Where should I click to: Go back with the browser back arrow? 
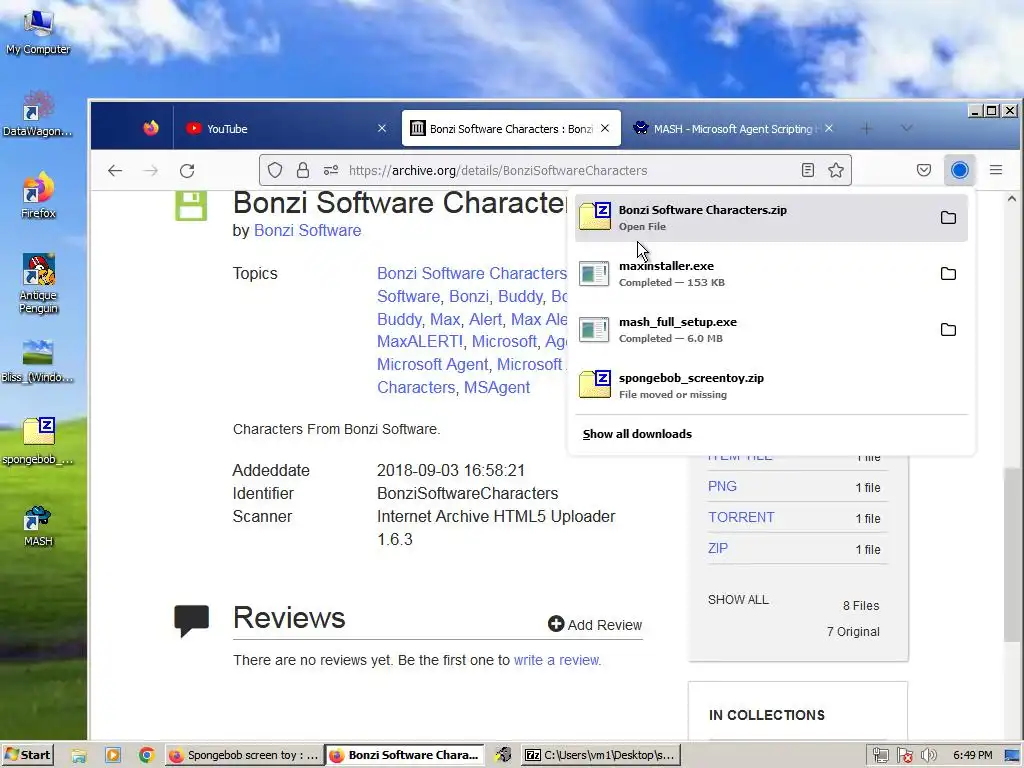(115, 170)
